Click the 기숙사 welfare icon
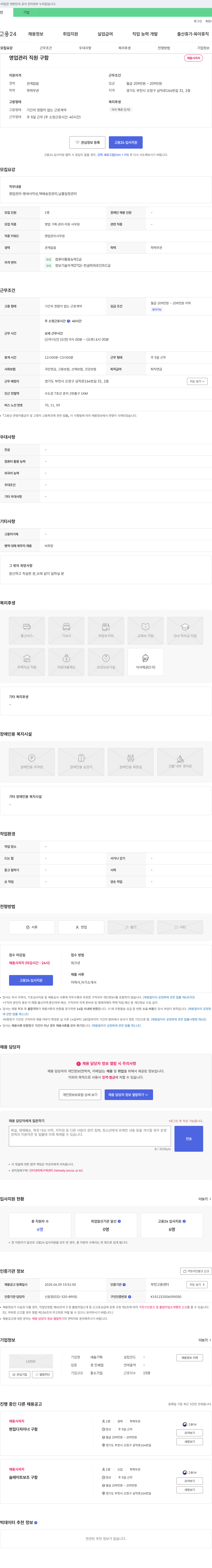This screenshot has width=212, height=1568. point(66,631)
